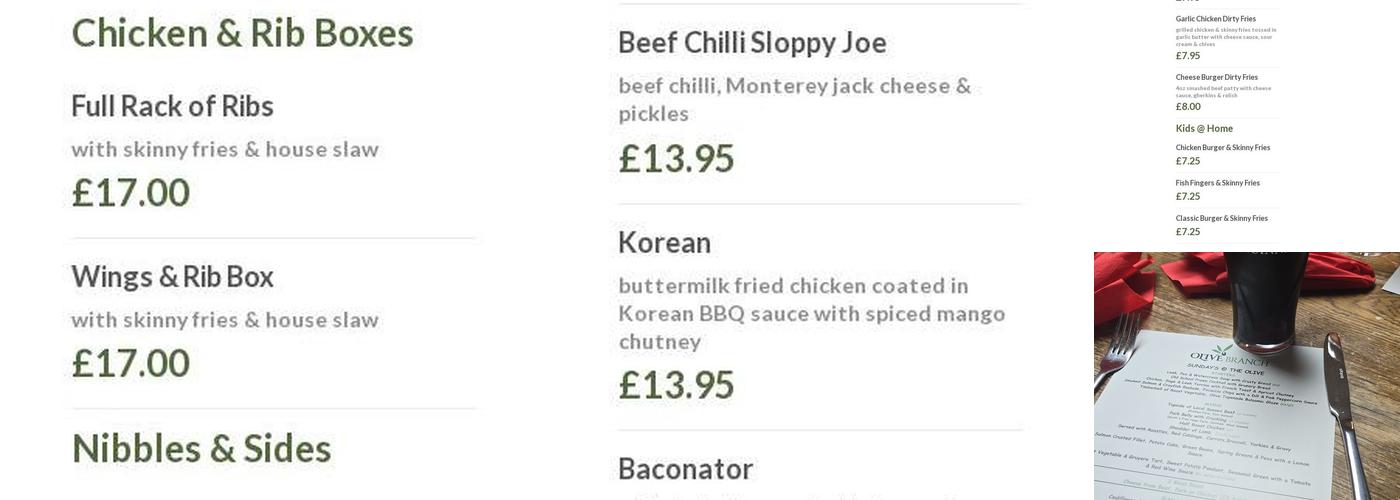Open Garlic Chicken Dirty Fries item
Viewport: 1400px width, 500px height.
(1215, 19)
